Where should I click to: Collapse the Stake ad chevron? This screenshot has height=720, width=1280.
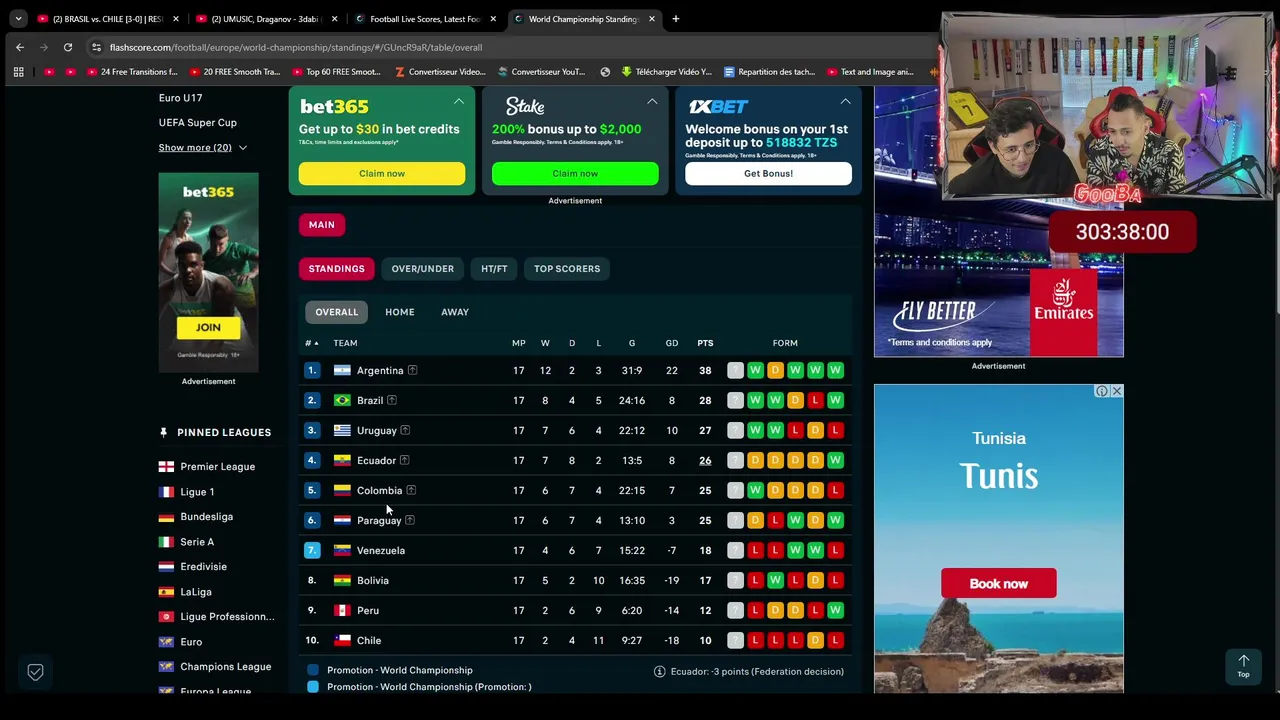652,101
